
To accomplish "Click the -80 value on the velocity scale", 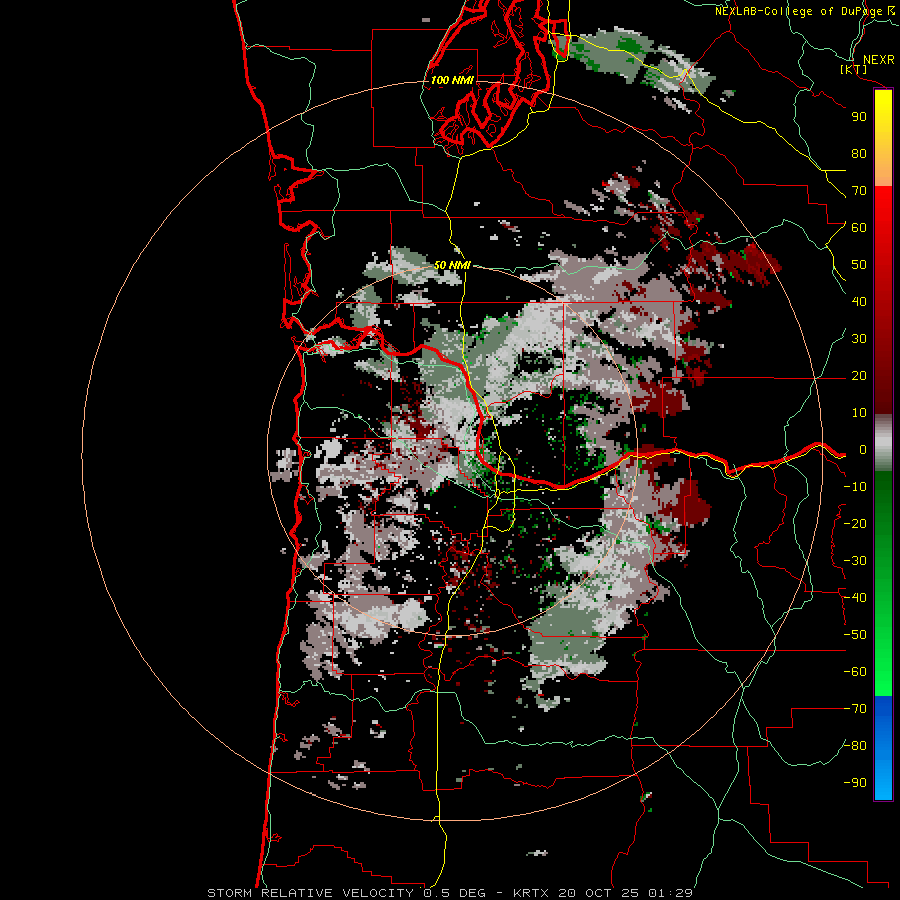I will pyautogui.click(x=855, y=746).
